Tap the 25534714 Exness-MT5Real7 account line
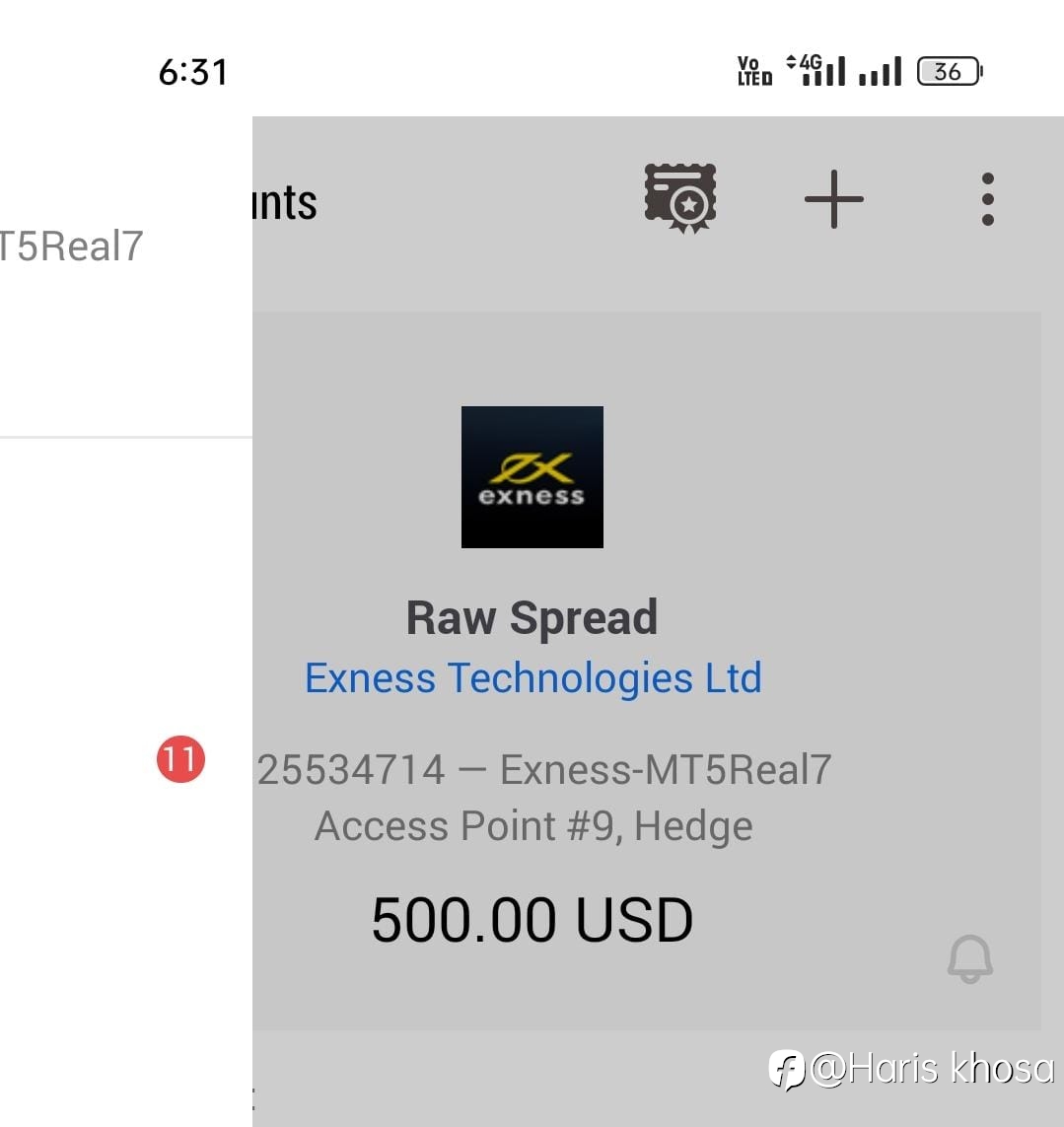This screenshot has width=1064, height=1127. [x=544, y=770]
